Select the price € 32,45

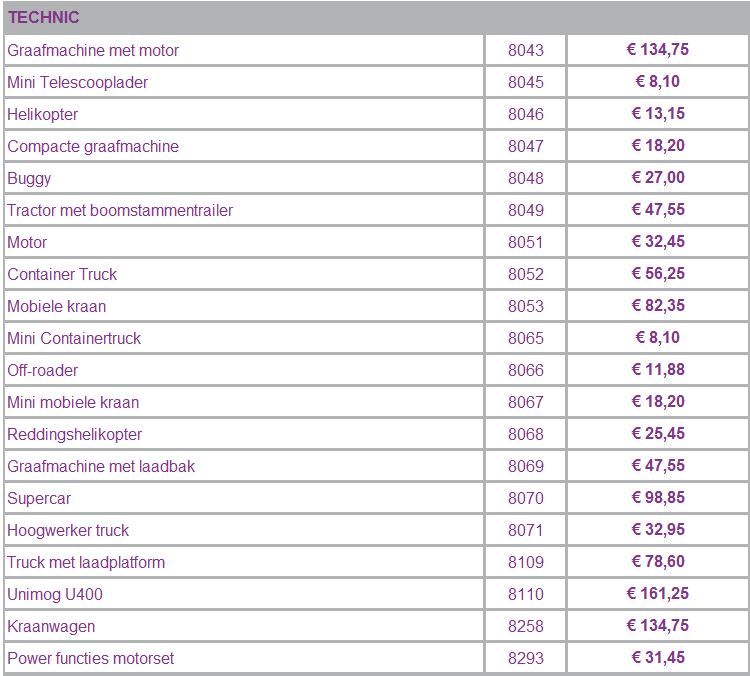(x=658, y=242)
